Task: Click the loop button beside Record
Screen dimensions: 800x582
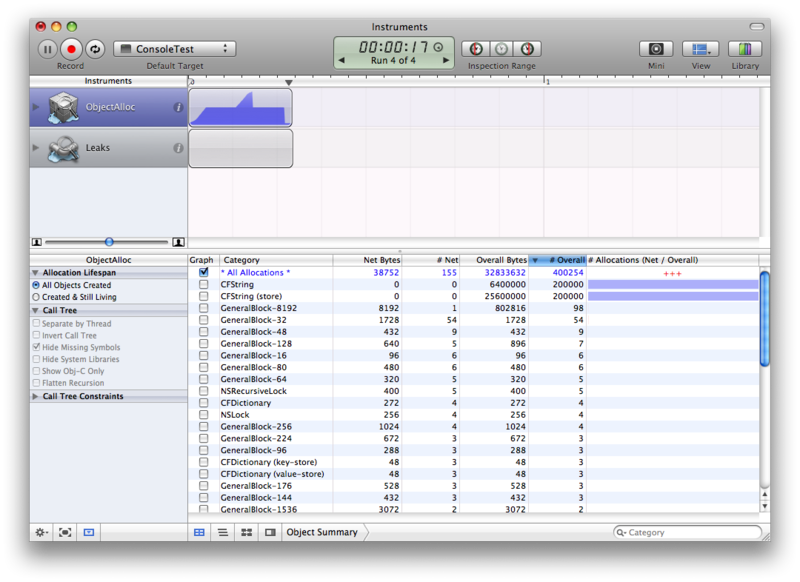Action: 95,48
